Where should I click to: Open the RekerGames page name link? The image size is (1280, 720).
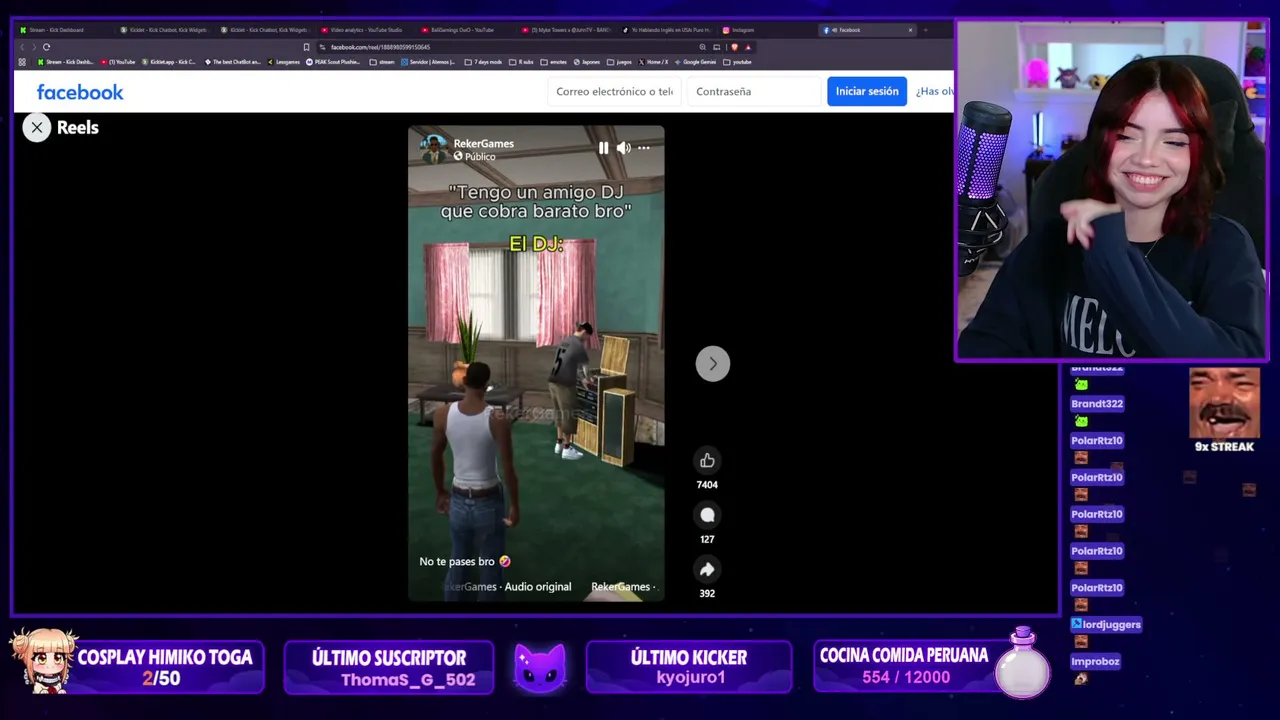pyautogui.click(x=483, y=143)
